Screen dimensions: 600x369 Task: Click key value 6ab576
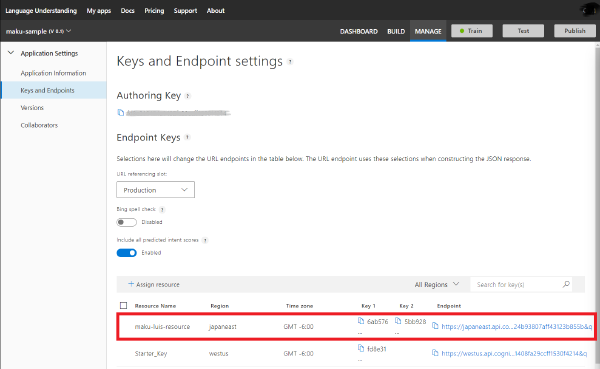377,322
